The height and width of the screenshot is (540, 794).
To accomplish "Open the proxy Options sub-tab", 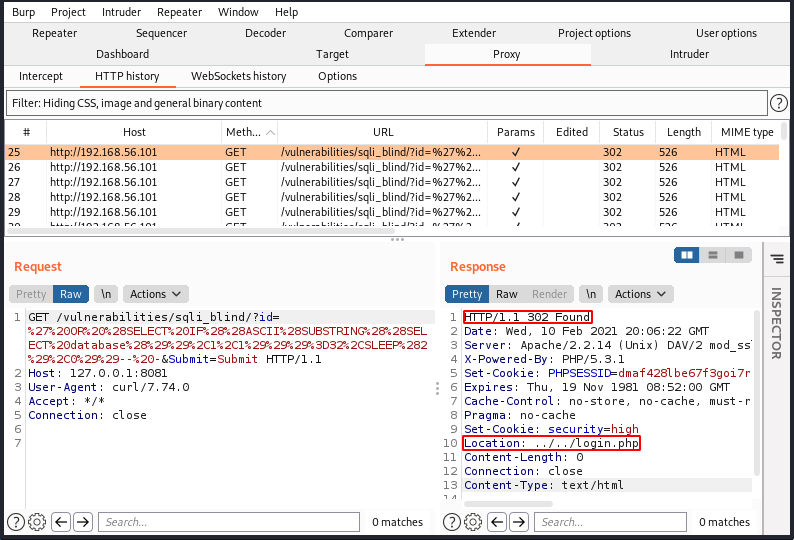I will 337,76.
